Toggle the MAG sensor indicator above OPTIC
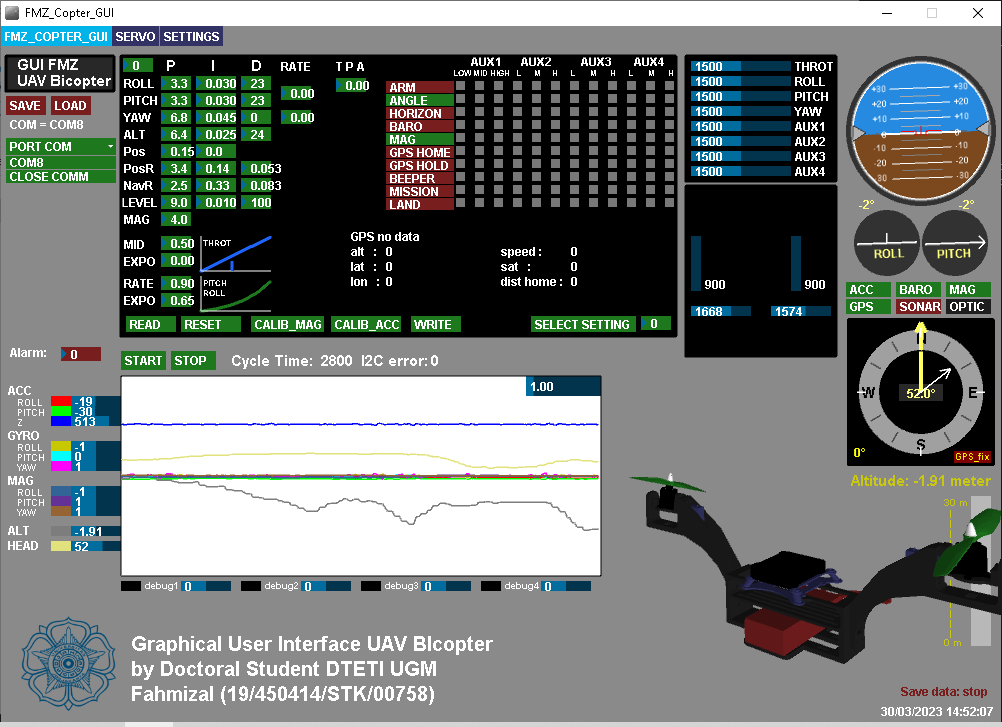This screenshot has height=727, width=1002. (968, 290)
